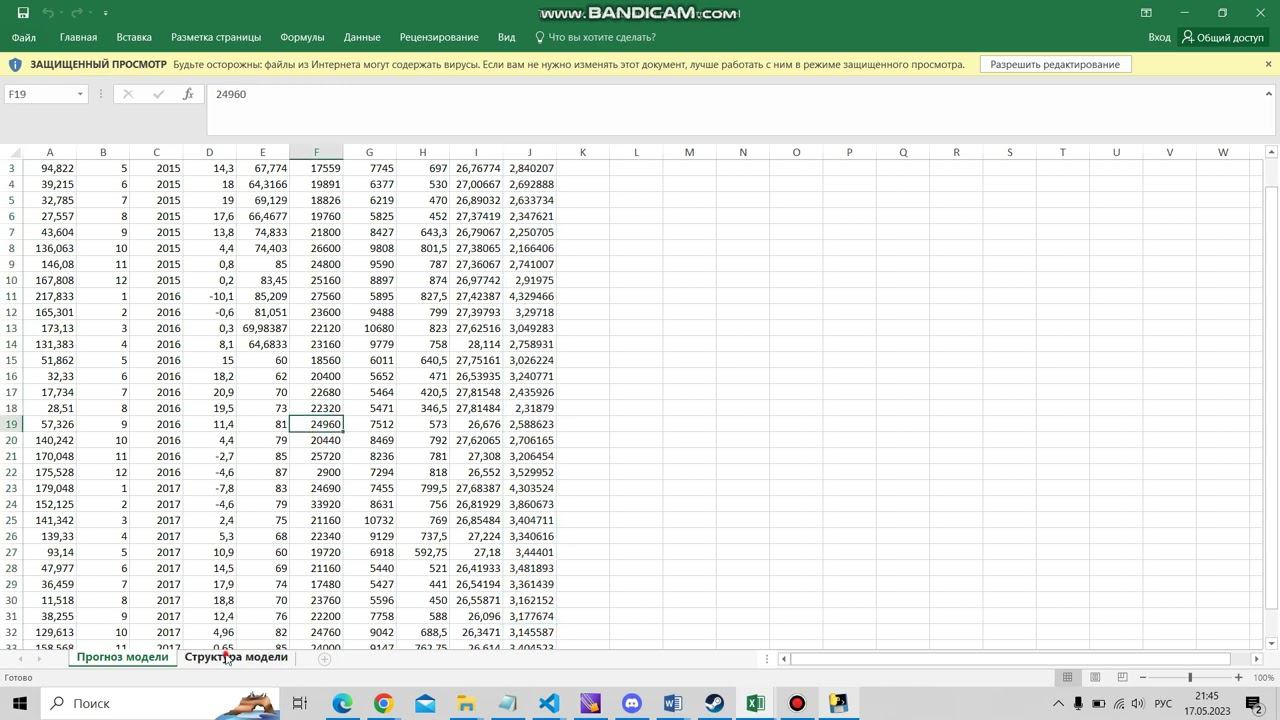
Task: Open Google Chrome from the taskbar
Action: click(x=383, y=703)
